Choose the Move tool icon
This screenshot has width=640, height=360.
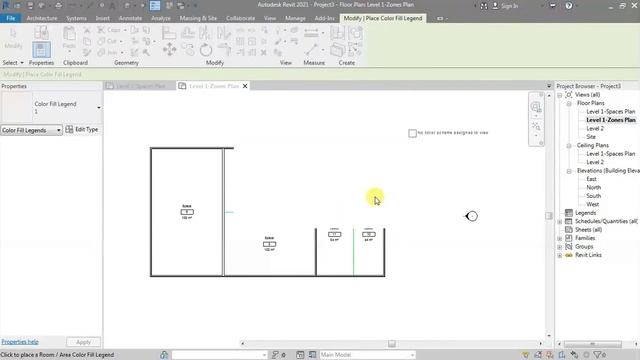169,50
